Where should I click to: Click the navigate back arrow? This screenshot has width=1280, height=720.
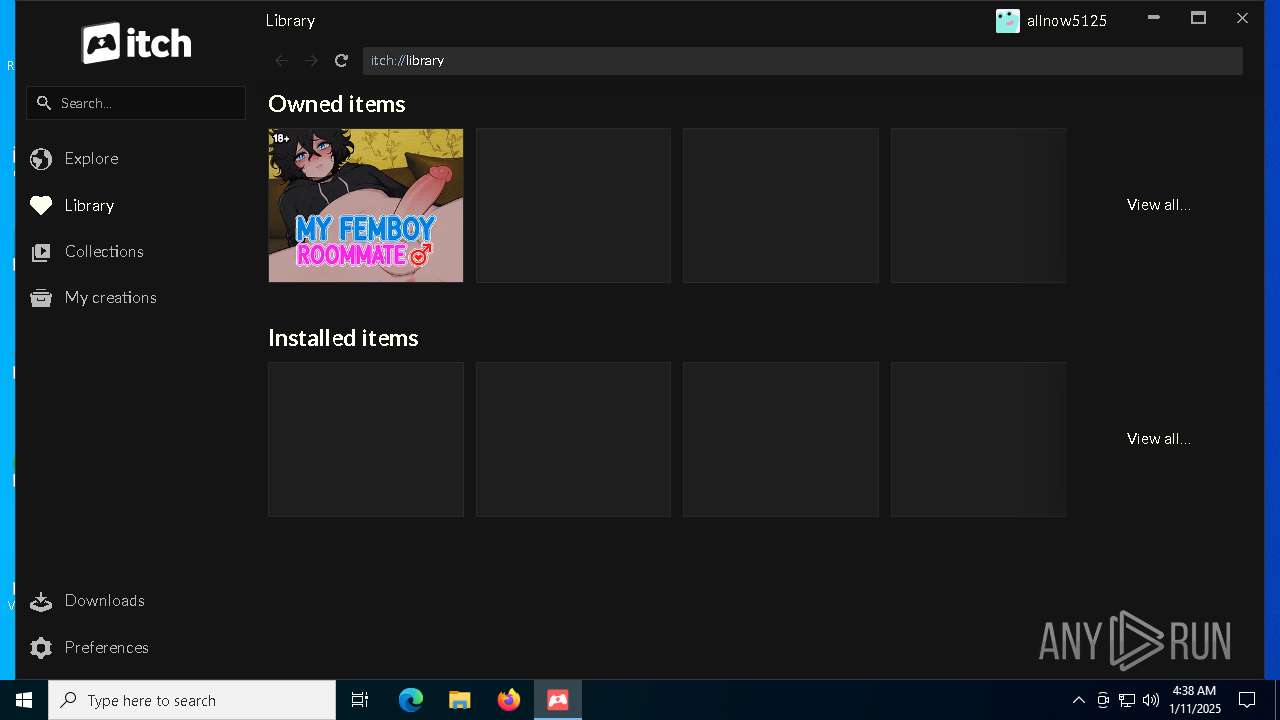(281, 61)
